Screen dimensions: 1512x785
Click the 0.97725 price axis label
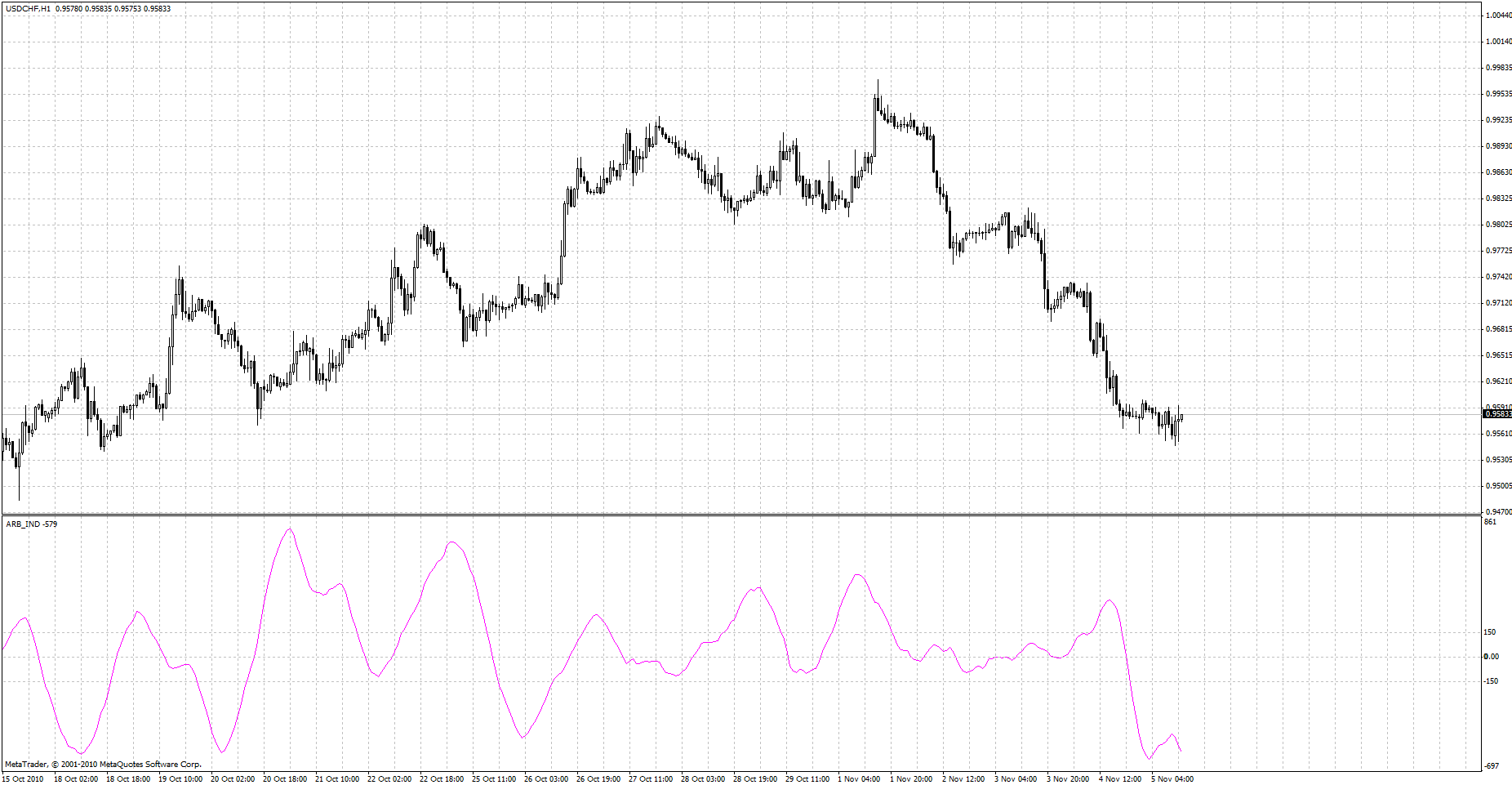coord(1499,251)
